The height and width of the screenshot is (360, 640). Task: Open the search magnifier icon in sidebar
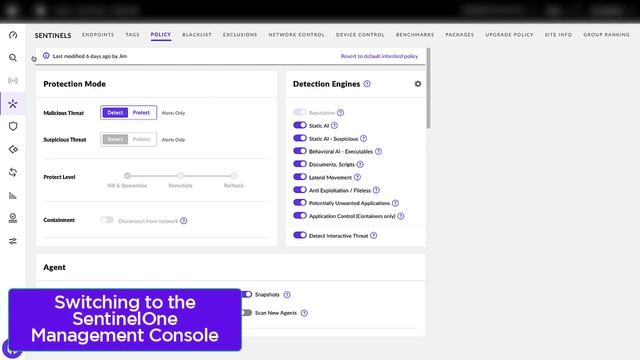pos(13,58)
